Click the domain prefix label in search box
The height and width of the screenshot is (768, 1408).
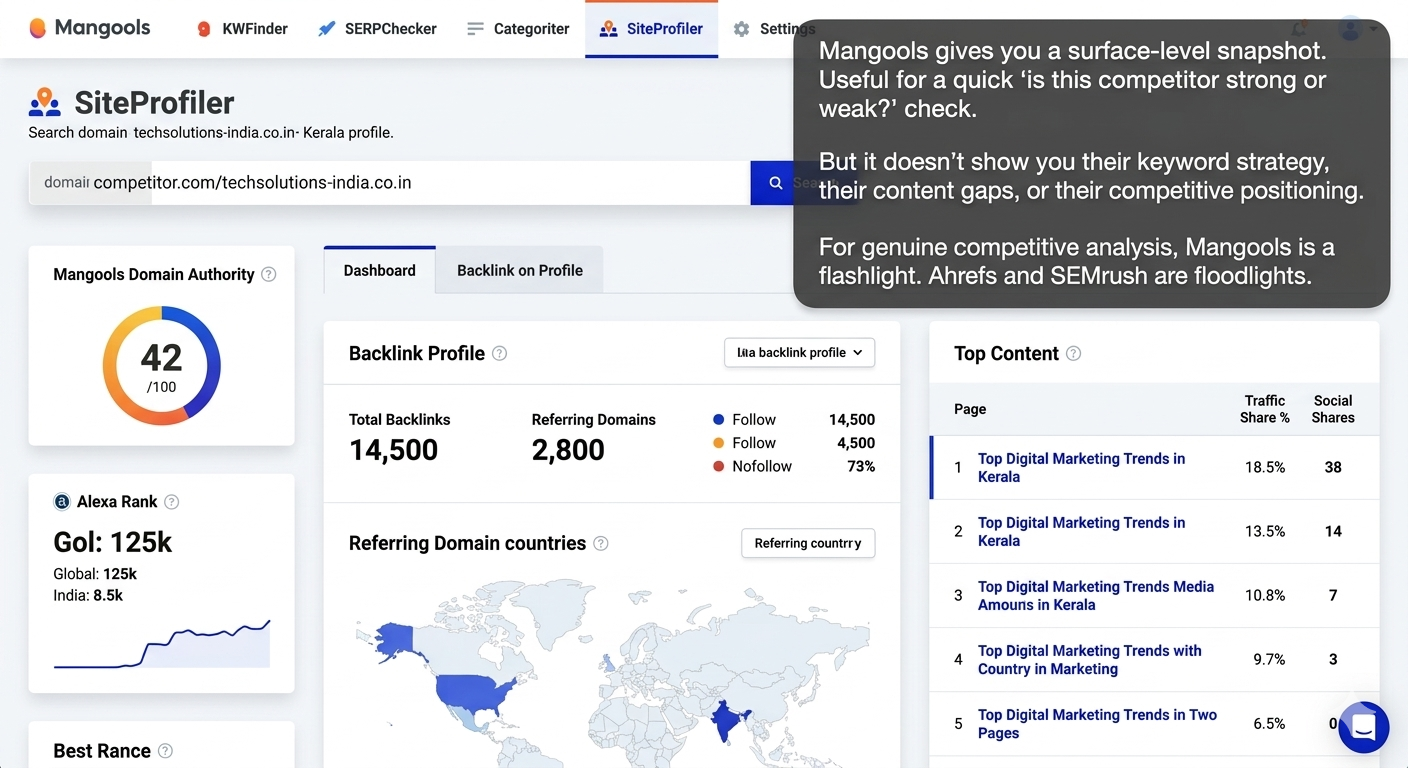click(x=66, y=183)
